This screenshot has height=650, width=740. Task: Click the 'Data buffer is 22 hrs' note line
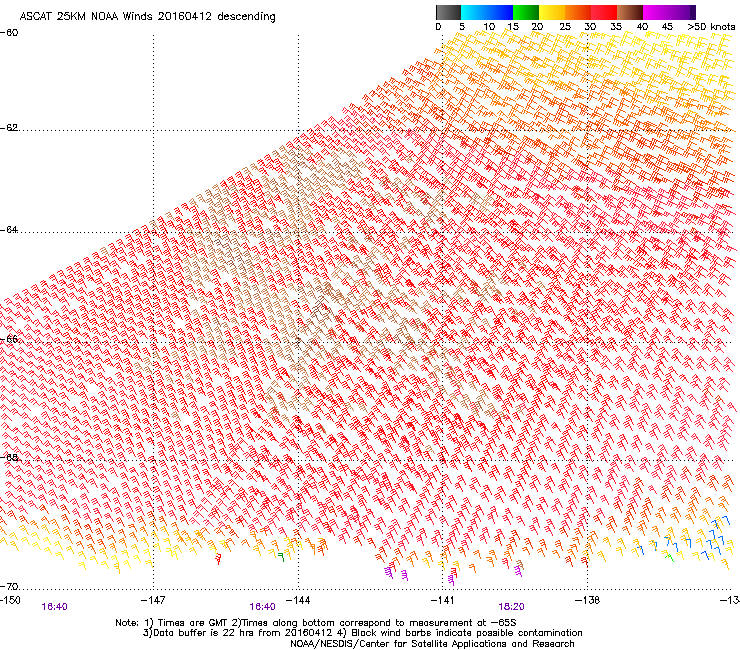362,633
